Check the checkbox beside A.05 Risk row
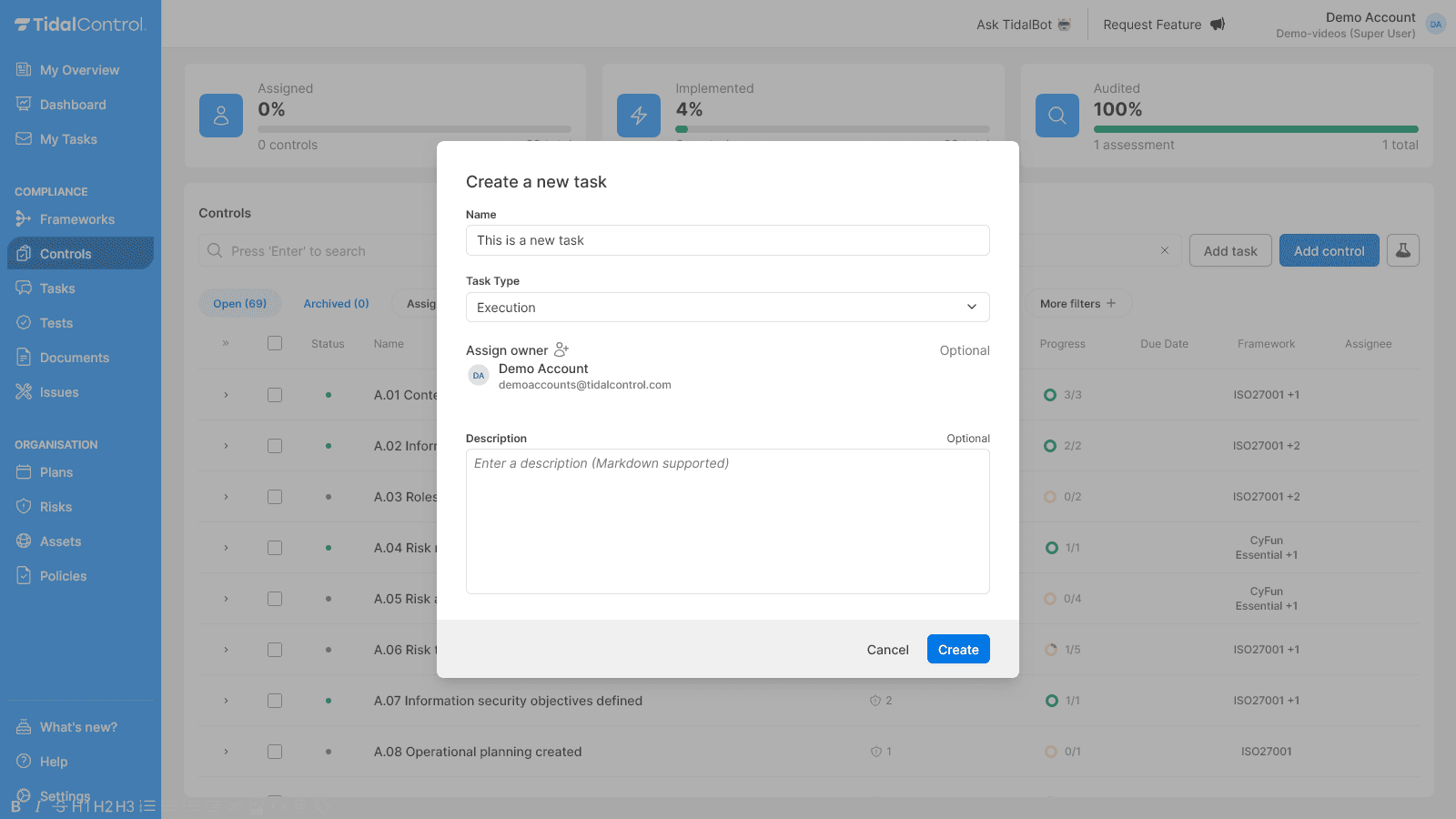The image size is (1456, 819). pos(275,599)
